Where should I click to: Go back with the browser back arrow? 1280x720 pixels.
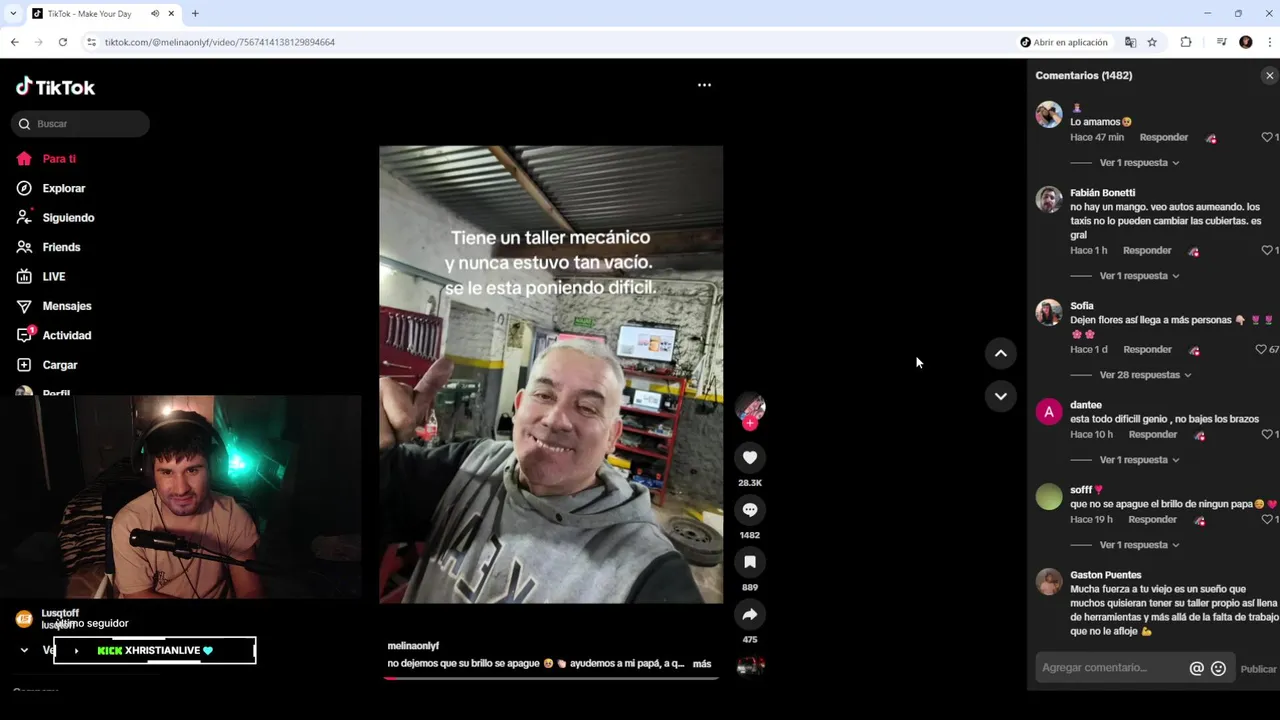pos(14,42)
